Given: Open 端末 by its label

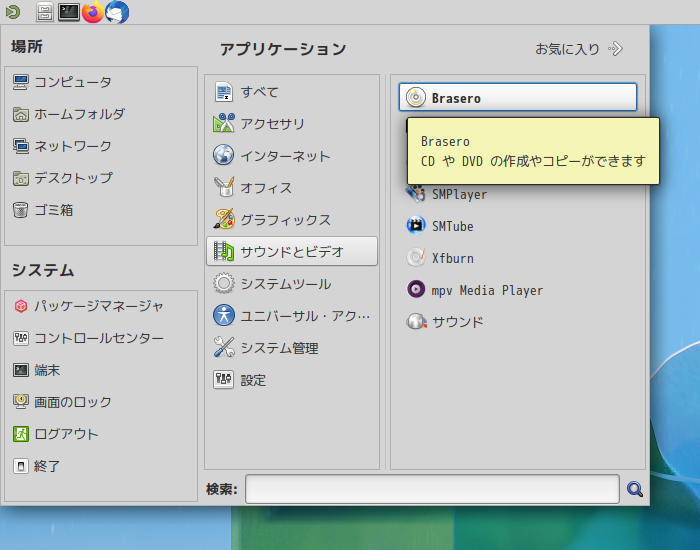Looking at the screenshot, I should (47, 370).
